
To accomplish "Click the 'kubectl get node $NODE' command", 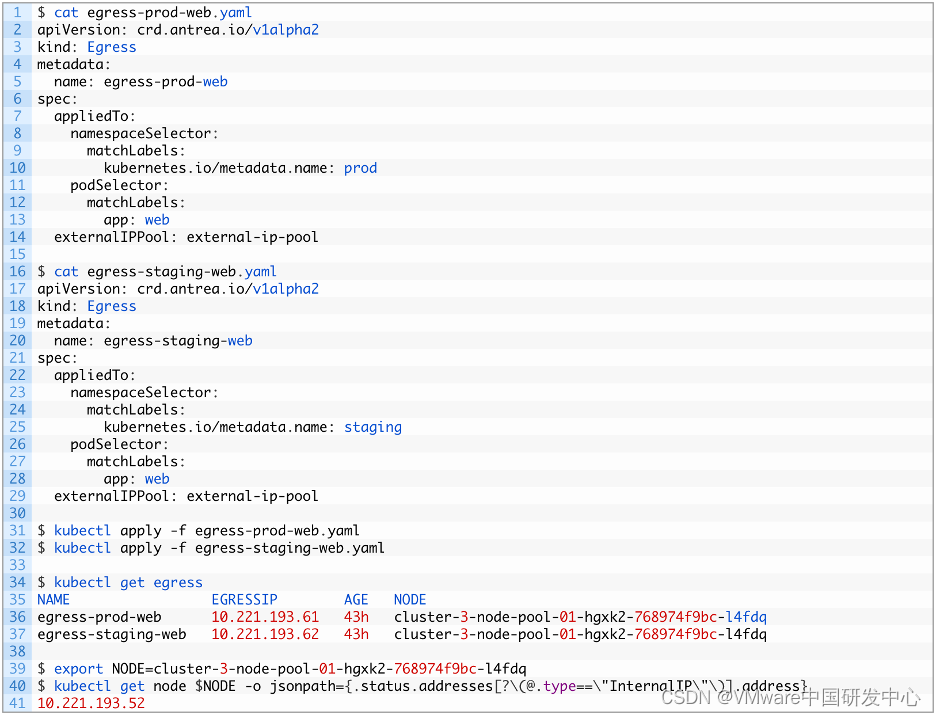I will (x=430, y=686).
